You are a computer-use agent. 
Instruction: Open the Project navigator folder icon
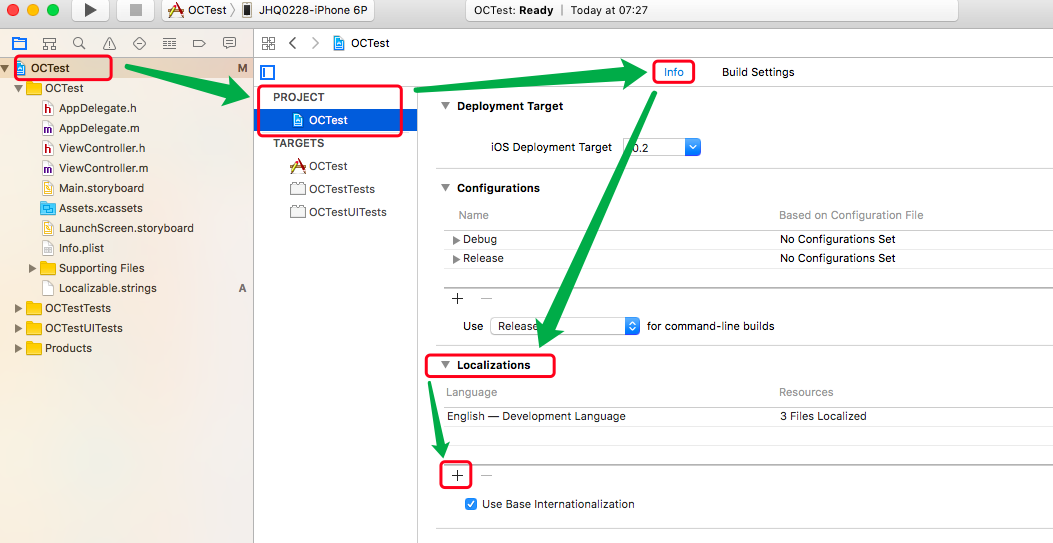[19, 44]
